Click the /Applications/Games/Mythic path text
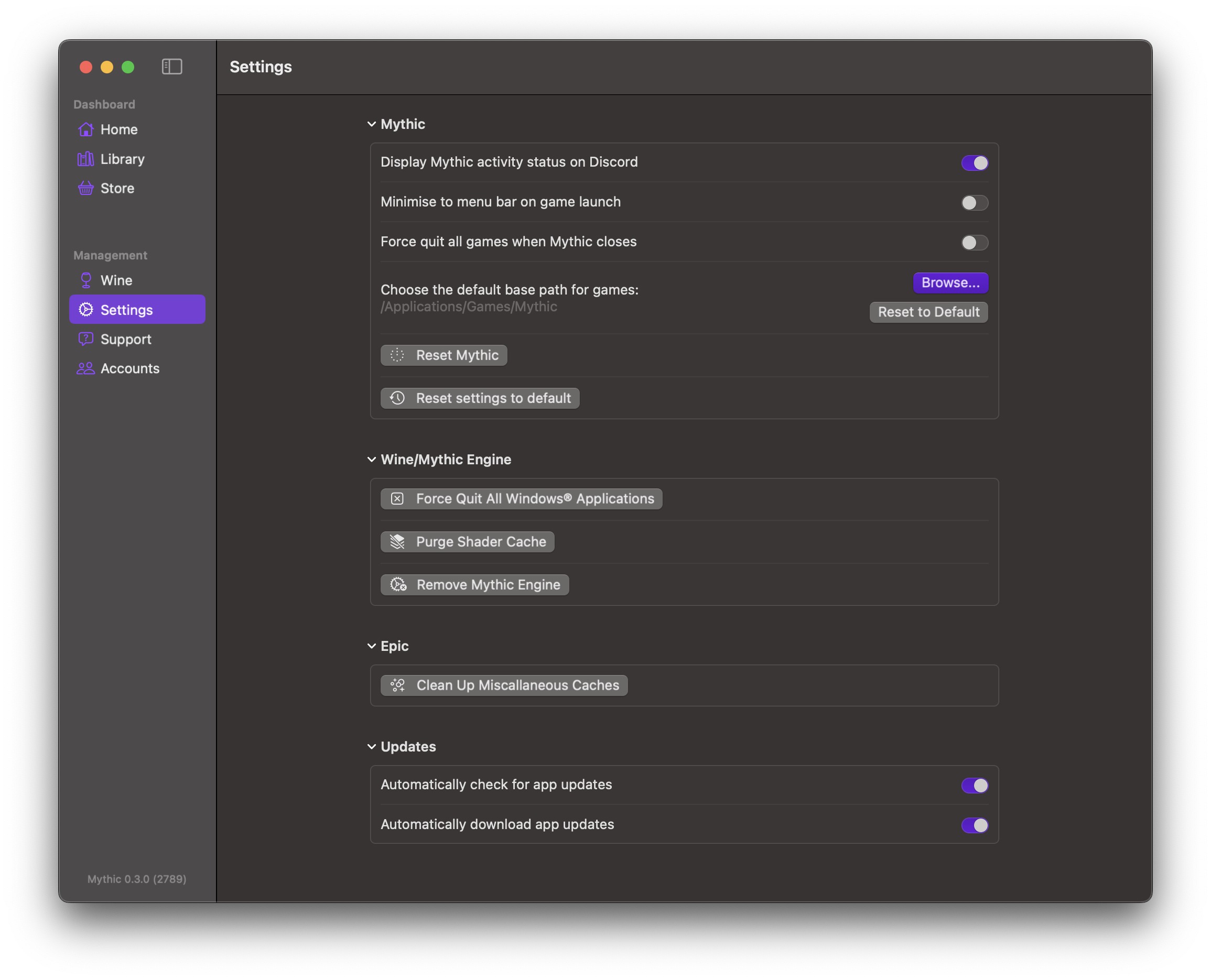Viewport: 1211px width, 980px height. pos(469,307)
